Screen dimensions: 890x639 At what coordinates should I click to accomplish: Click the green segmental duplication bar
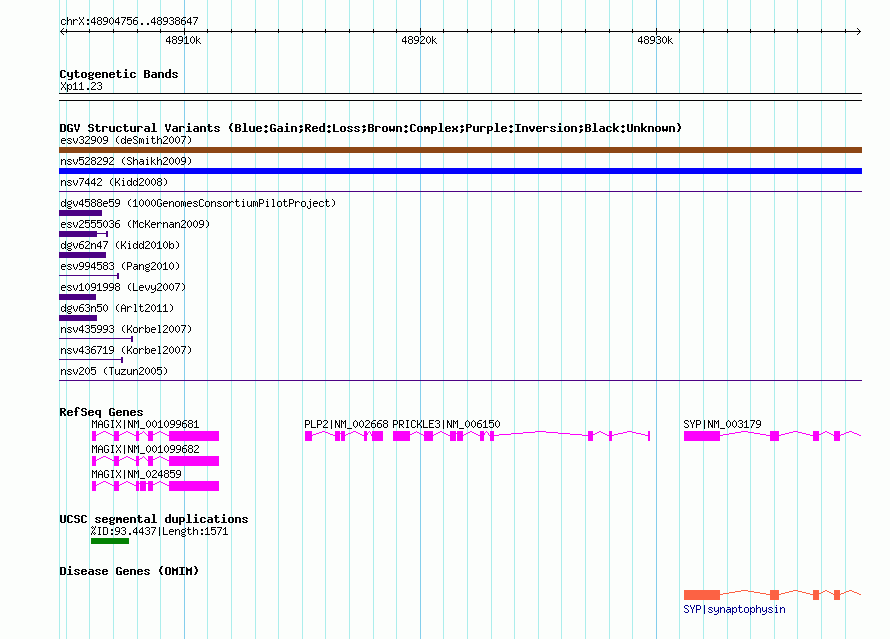pos(110,541)
